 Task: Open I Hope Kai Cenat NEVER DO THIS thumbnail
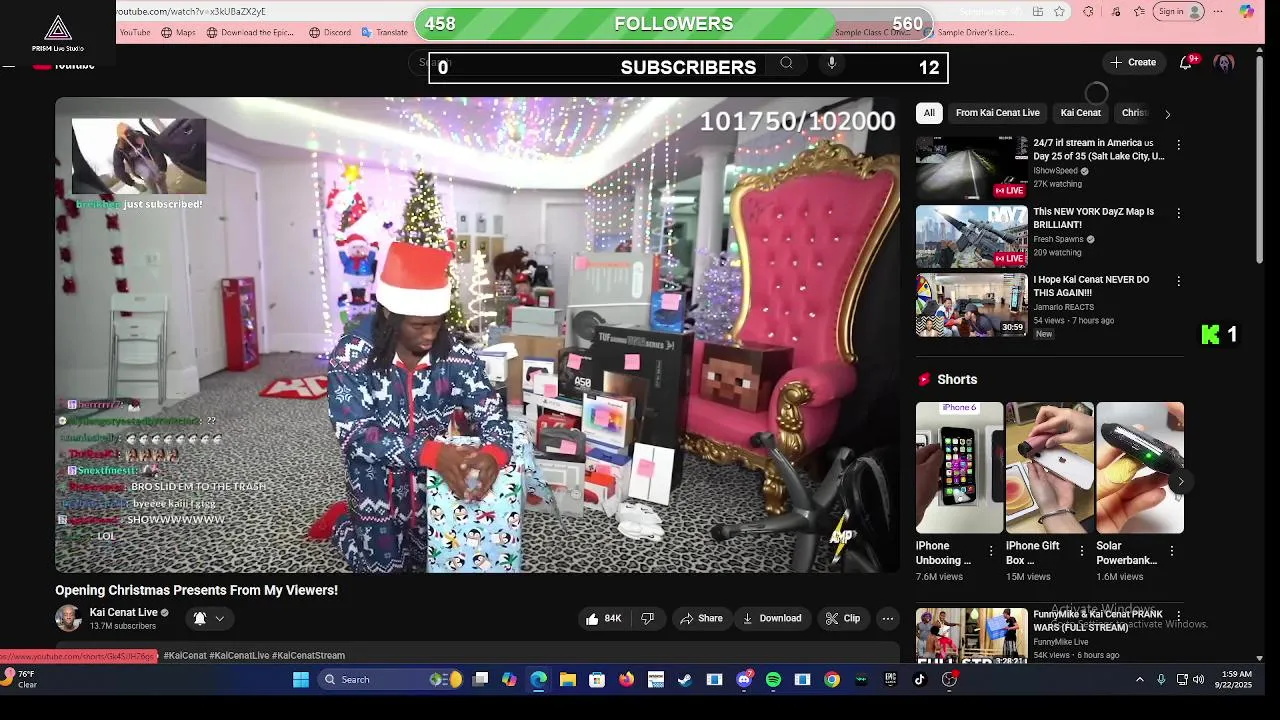(x=971, y=305)
